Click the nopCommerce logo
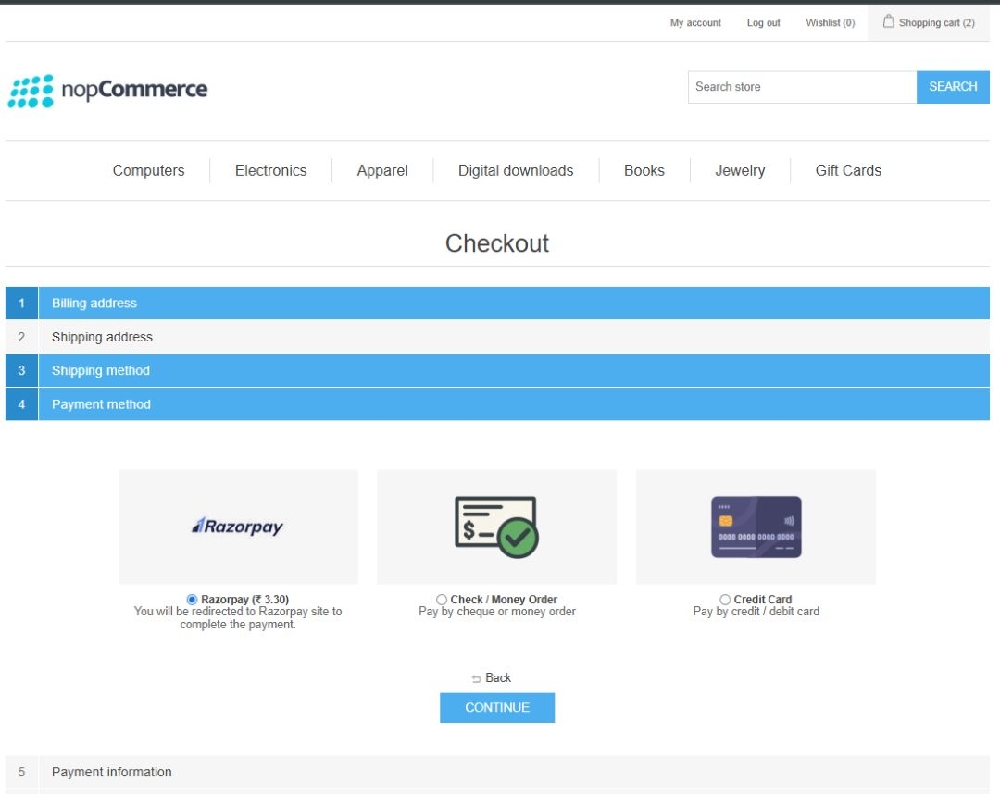Image resolution: width=1000 pixels, height=794 pixels. click(x=107, y=91)
